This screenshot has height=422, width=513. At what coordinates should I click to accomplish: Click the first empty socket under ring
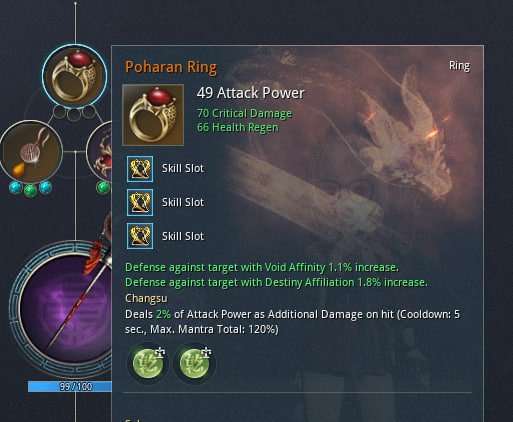tap(59, 112)
